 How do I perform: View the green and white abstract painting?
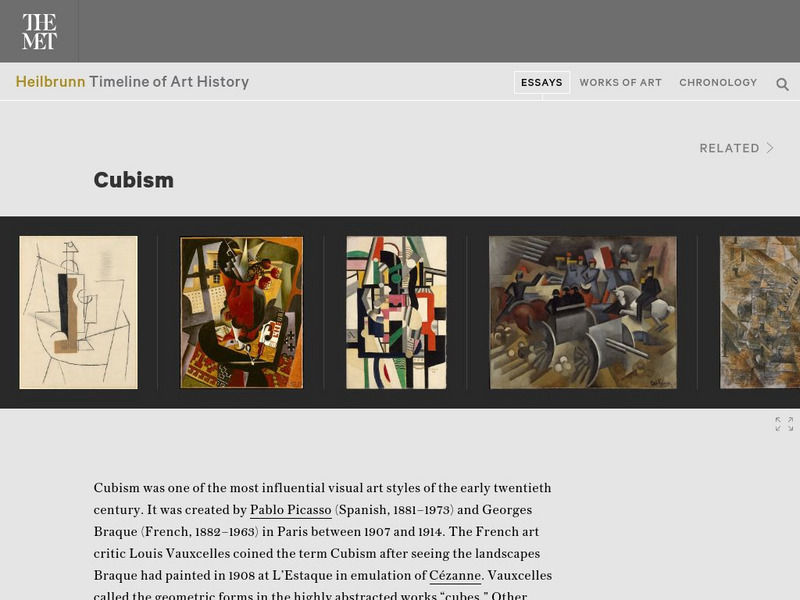click(396, 312)
